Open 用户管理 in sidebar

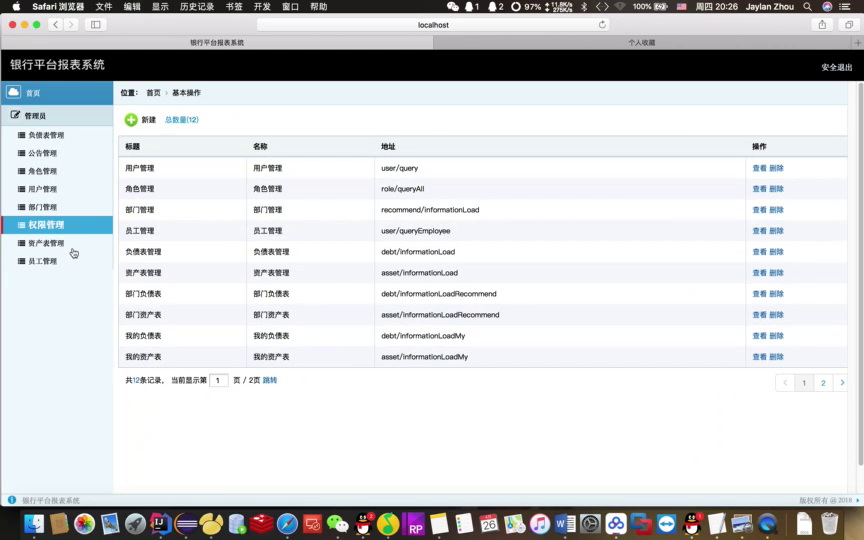(42, 189)
